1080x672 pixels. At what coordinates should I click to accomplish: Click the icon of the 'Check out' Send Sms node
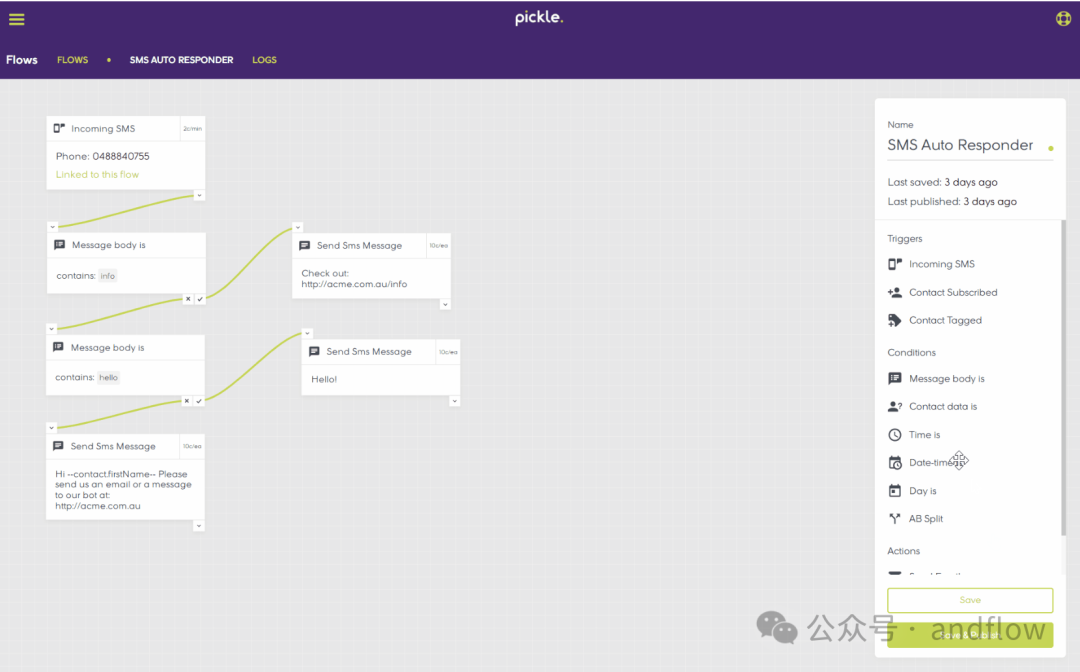point(304,245)
